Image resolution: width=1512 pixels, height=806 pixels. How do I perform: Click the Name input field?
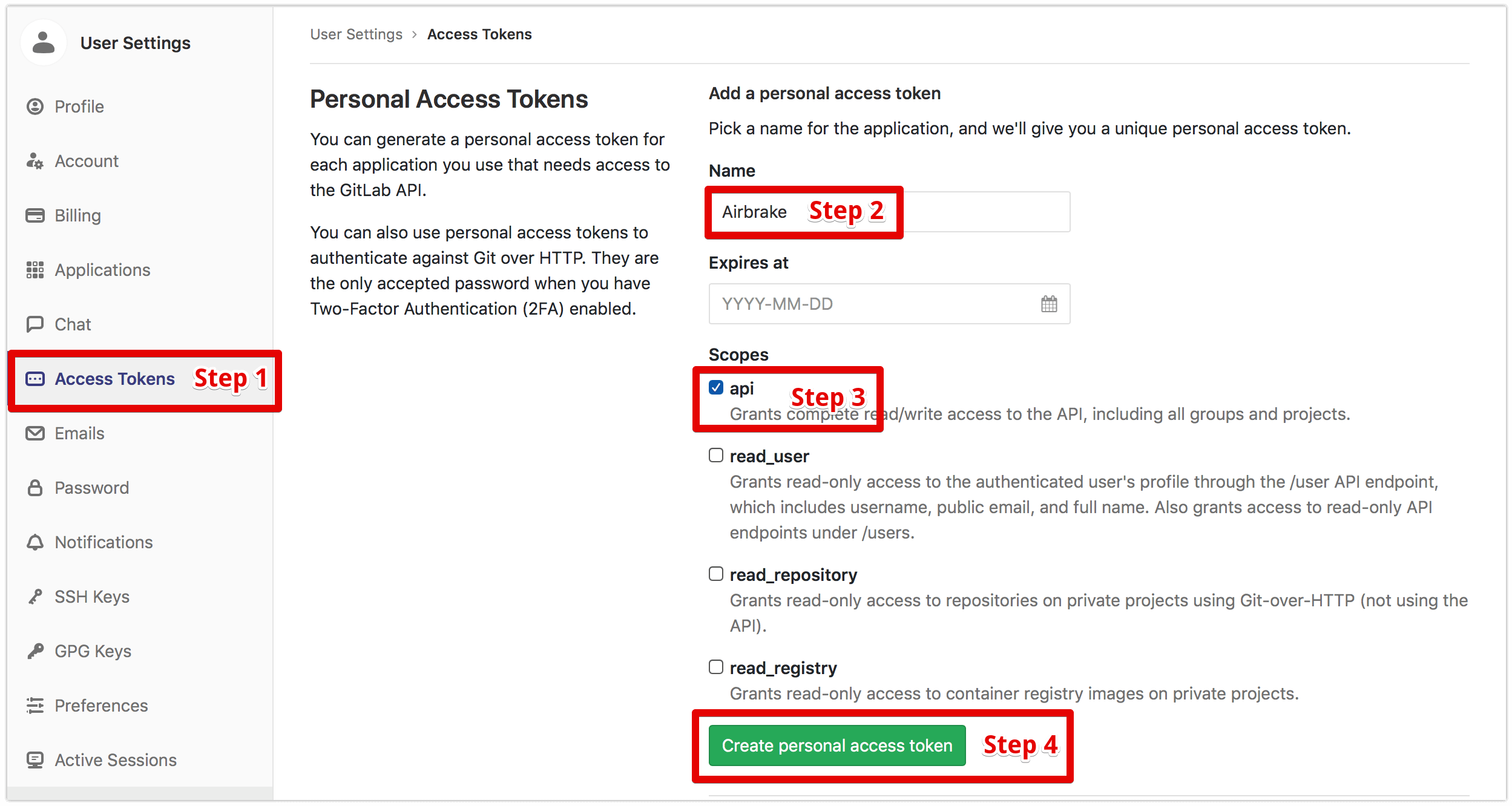886,210
